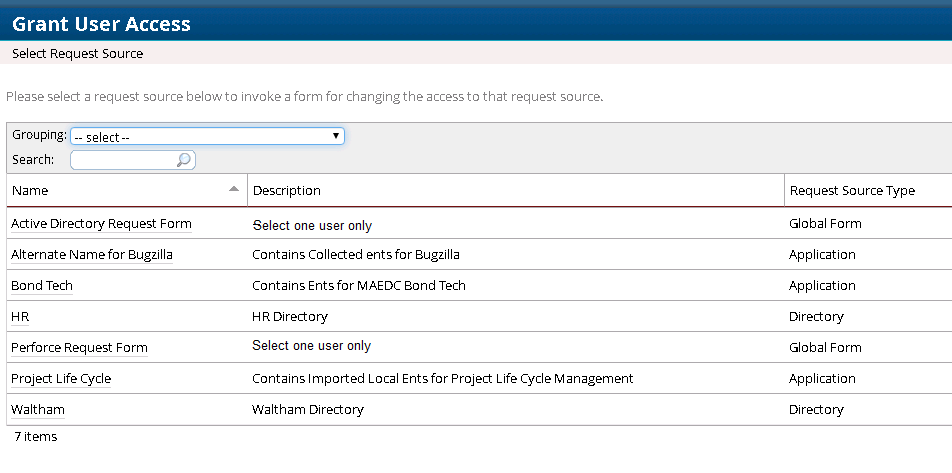The width and height of the screenshot is (952, 473).
Task: Click Perforce row's Global Form cell
Action: (x=825, y=348)
